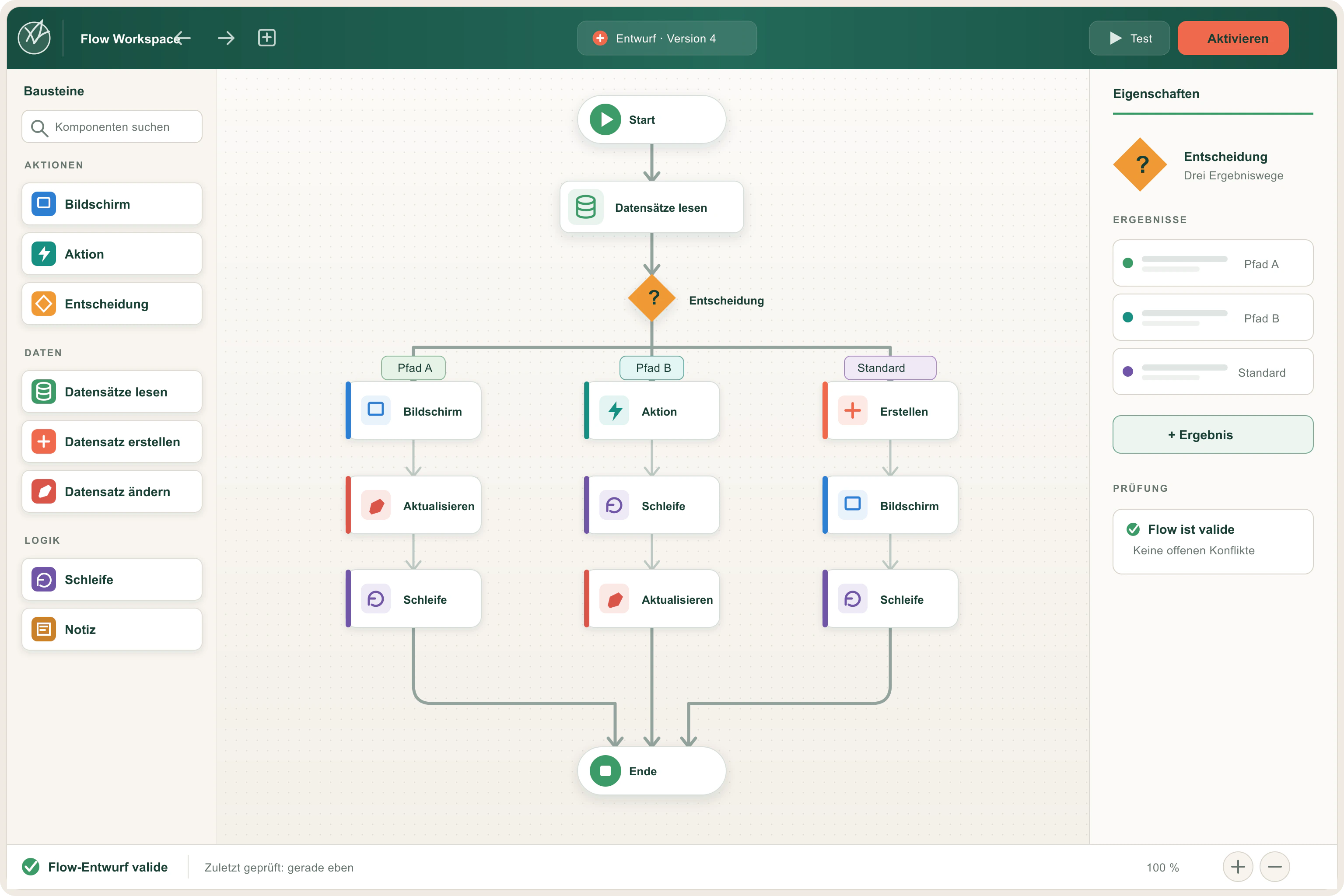Click the Datensätze lesen node on canvas
1344x896 pixels.
point(651,207)
